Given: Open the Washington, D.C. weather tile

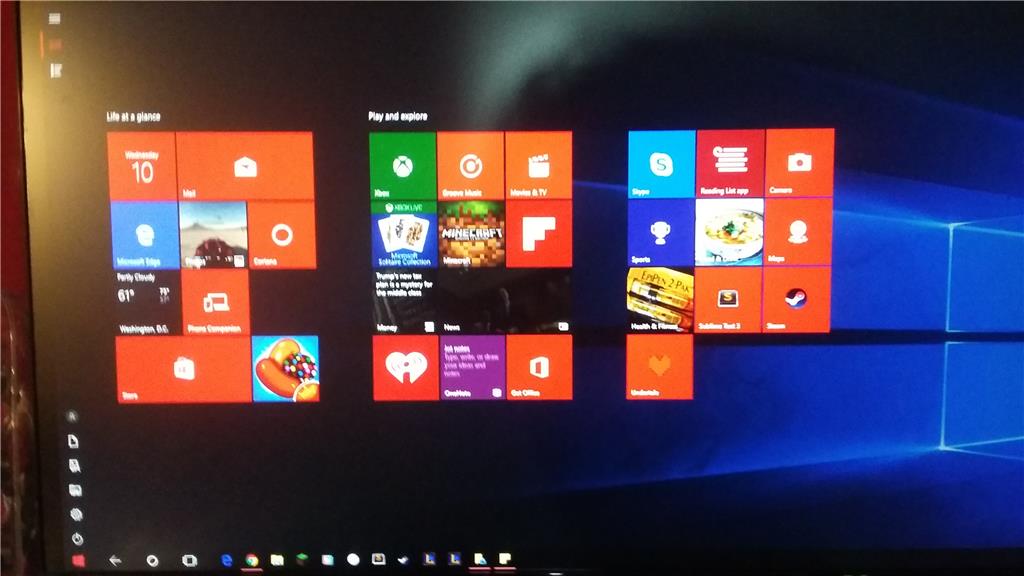Looking at the screenshot, I should [146, 303].
